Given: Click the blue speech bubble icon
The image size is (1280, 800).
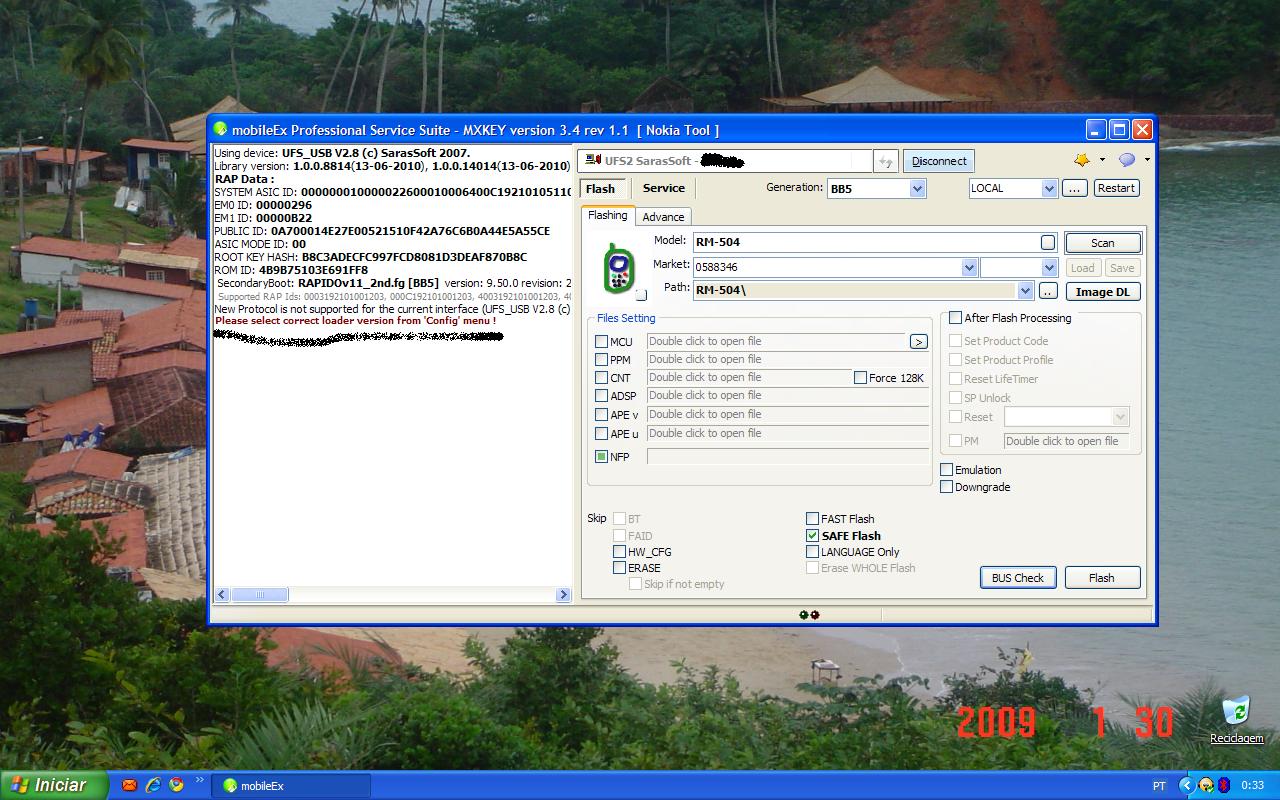Looking at the screenshot, I should (1127, 160).
